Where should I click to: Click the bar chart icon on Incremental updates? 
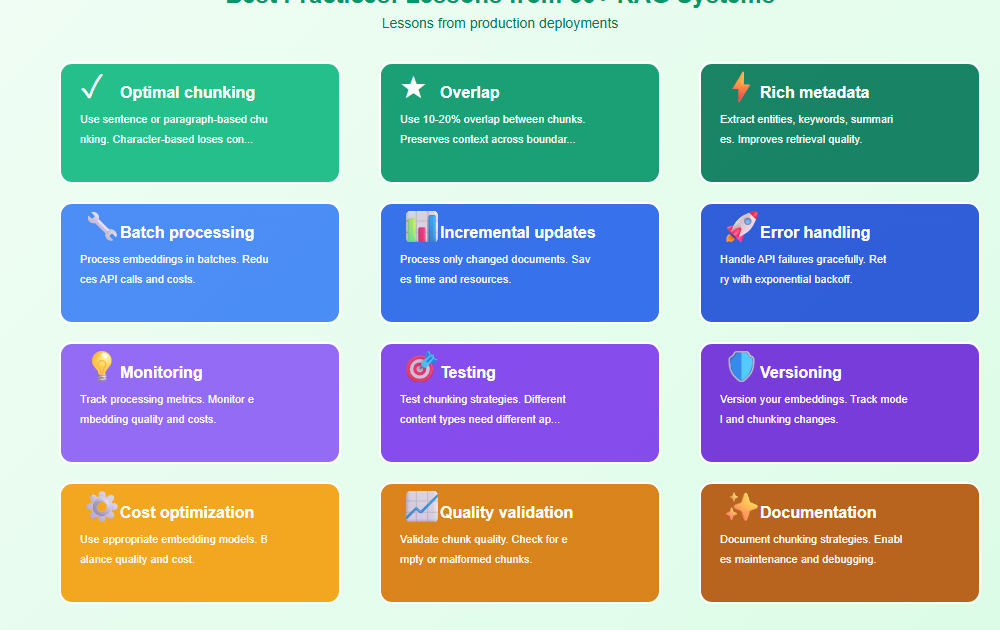pos(421,227)
